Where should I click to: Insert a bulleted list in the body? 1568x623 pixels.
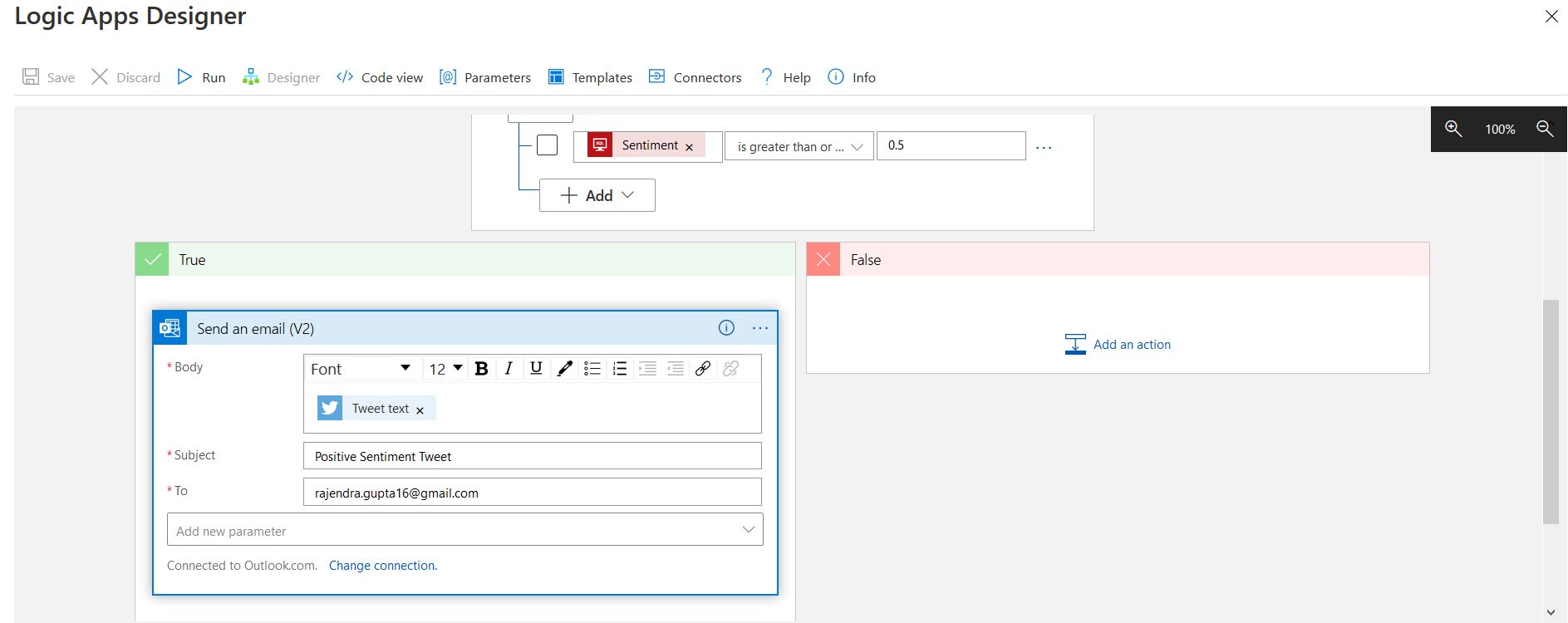pos(592,369)
